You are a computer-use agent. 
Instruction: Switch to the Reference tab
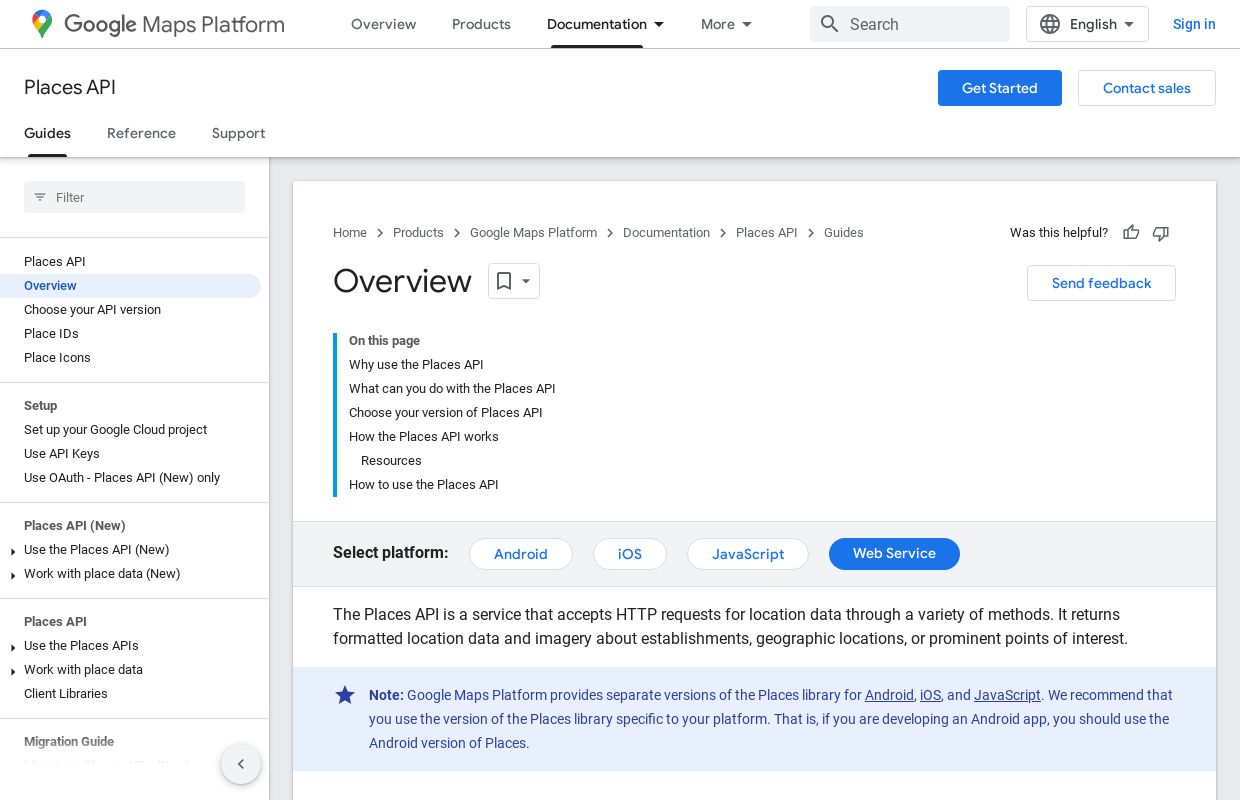pos(141,133)
